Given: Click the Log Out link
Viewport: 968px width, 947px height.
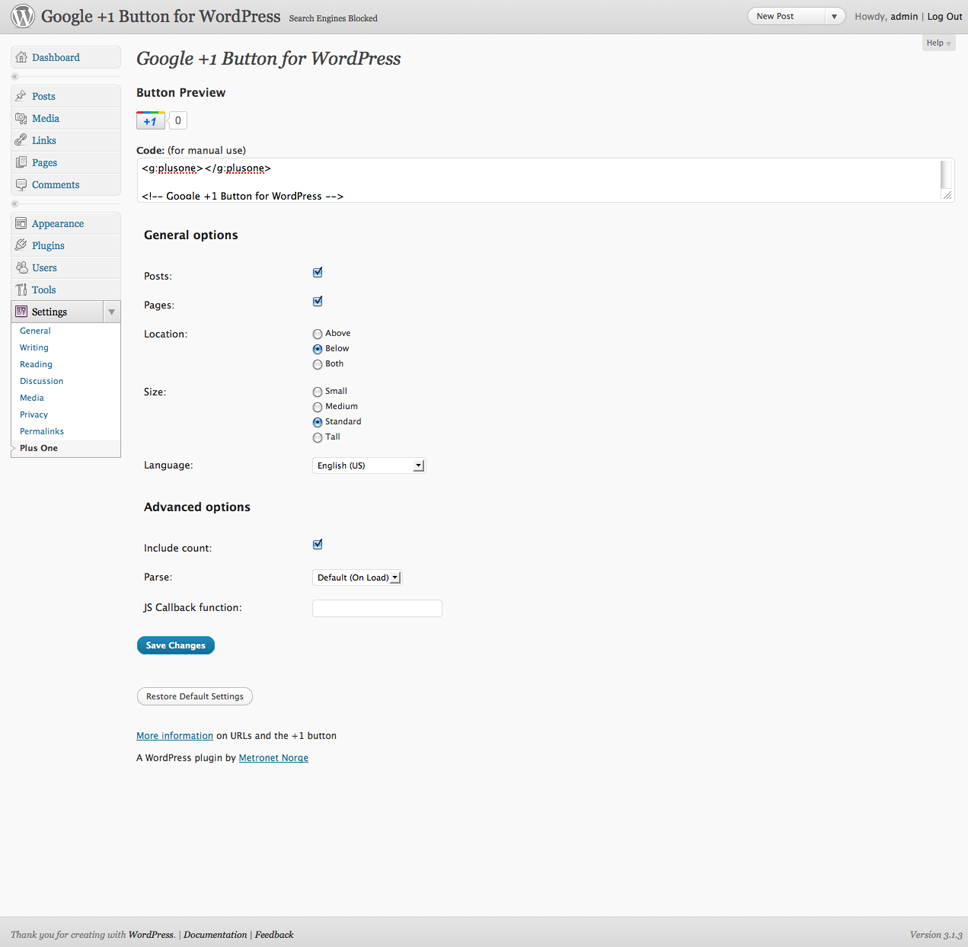Looking at the screenshot, I should pos(945,17).
